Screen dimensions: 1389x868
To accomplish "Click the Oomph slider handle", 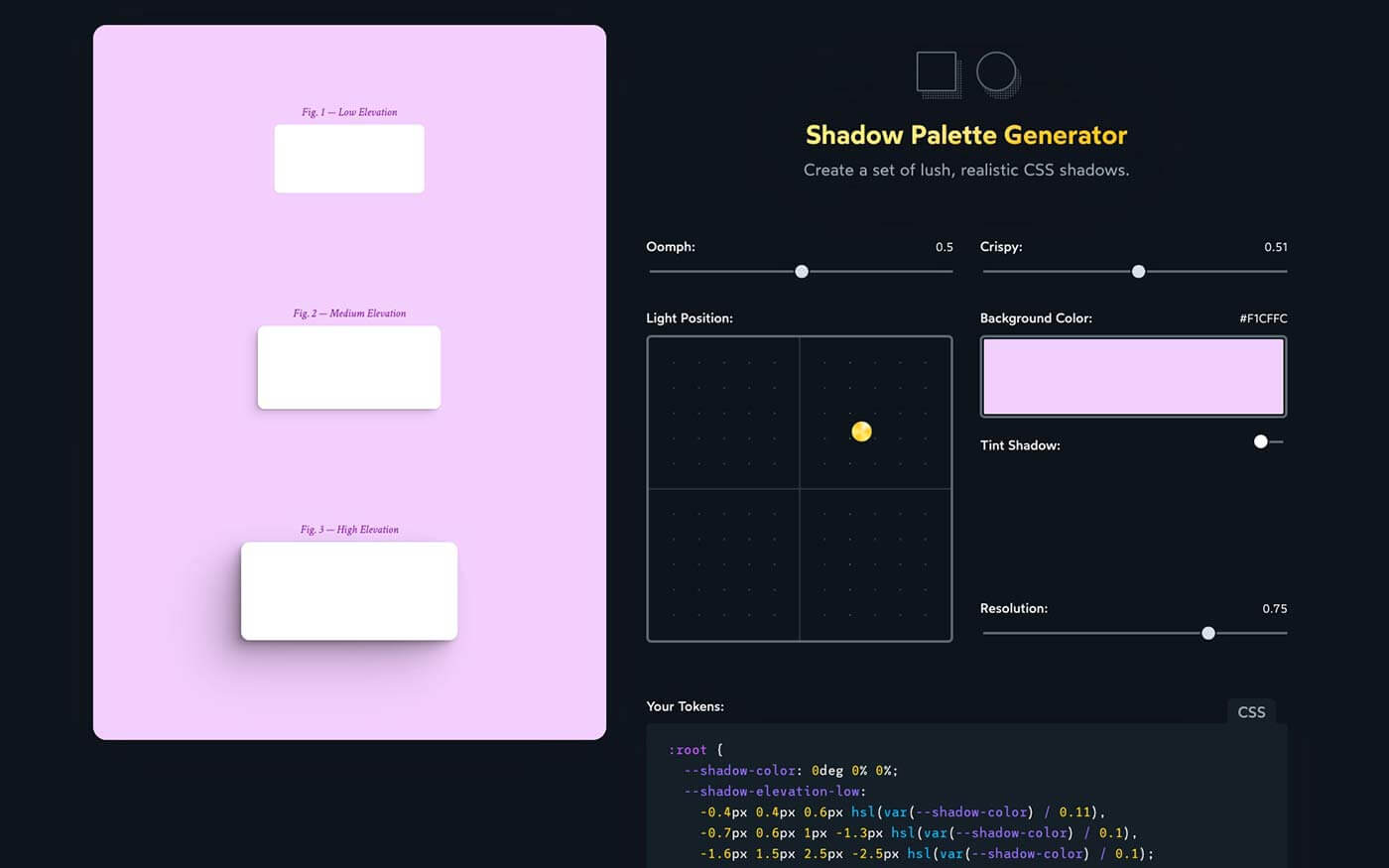I will tap(802, 272).
